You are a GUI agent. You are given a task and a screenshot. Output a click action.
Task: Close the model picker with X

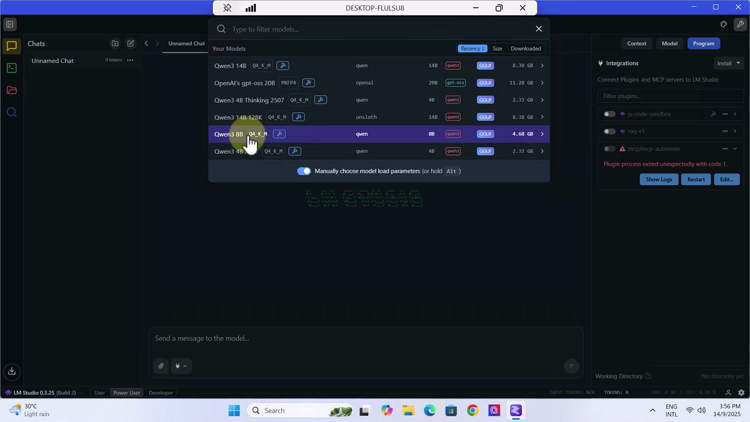[539, 29]
